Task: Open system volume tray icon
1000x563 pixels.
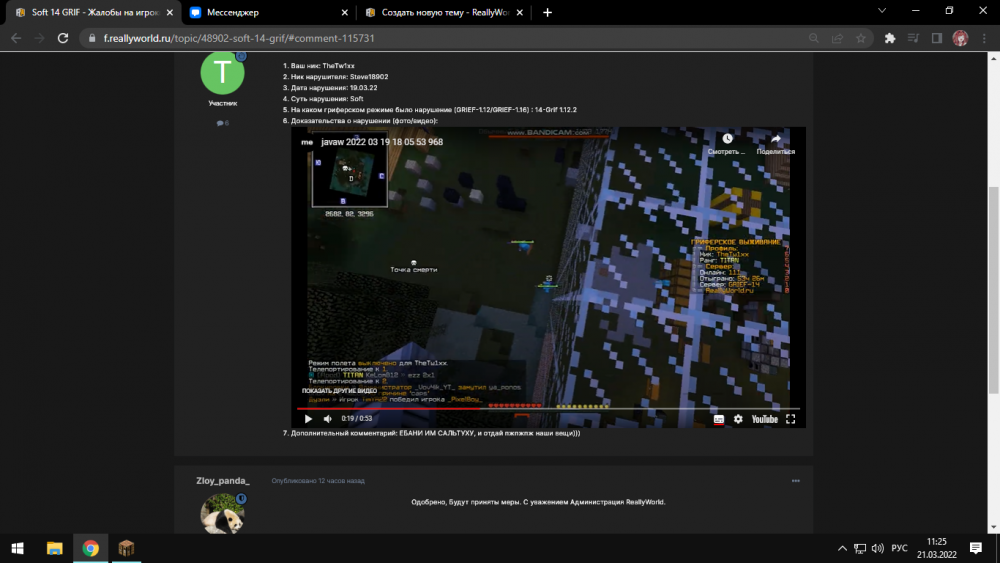Action: [x=878, y=548]
